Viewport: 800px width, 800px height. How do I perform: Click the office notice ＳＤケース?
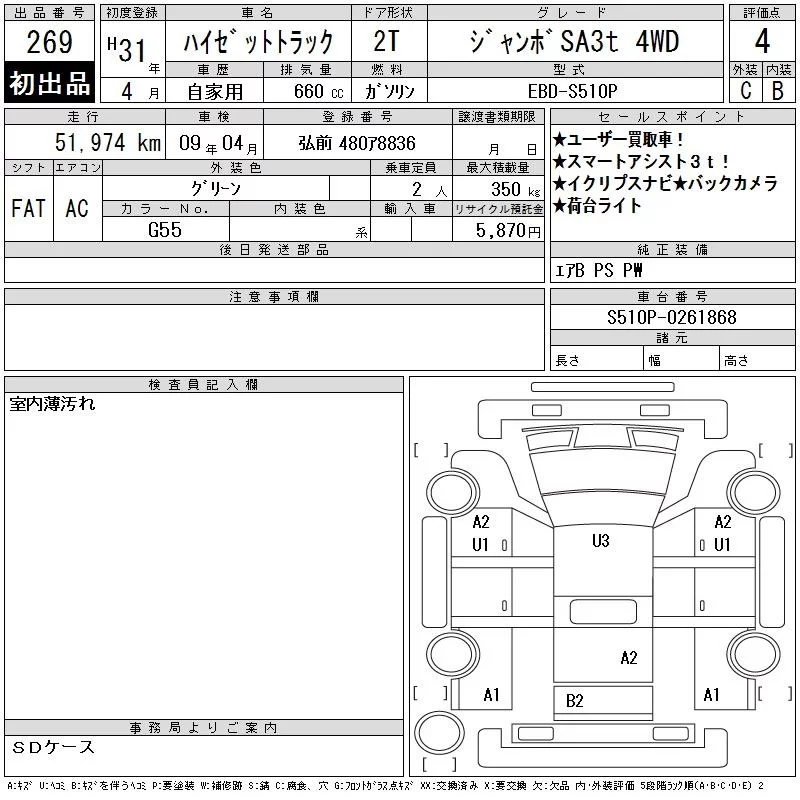pyautogui.click(x=53, y=747)
